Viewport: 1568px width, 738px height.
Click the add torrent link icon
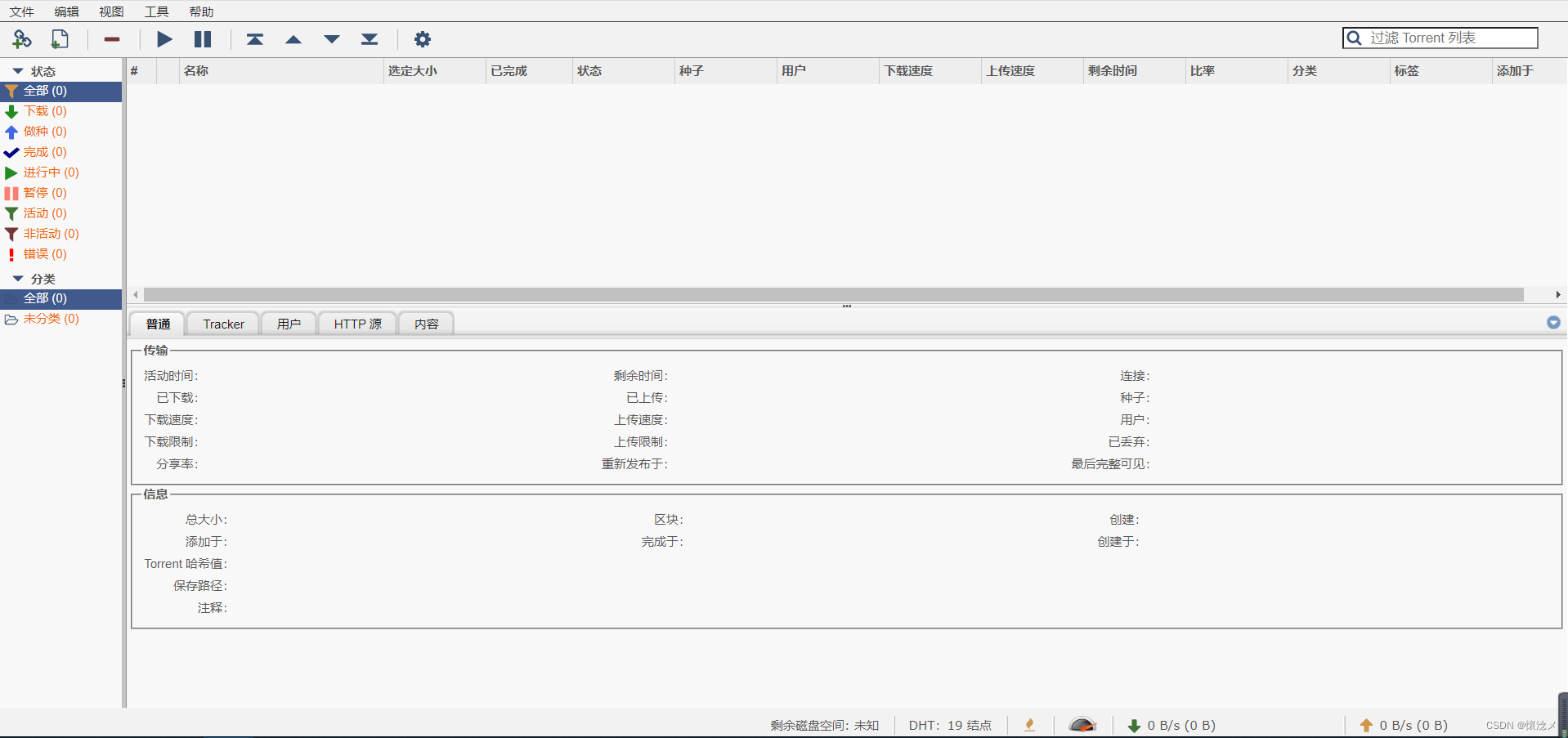(22, 38)
